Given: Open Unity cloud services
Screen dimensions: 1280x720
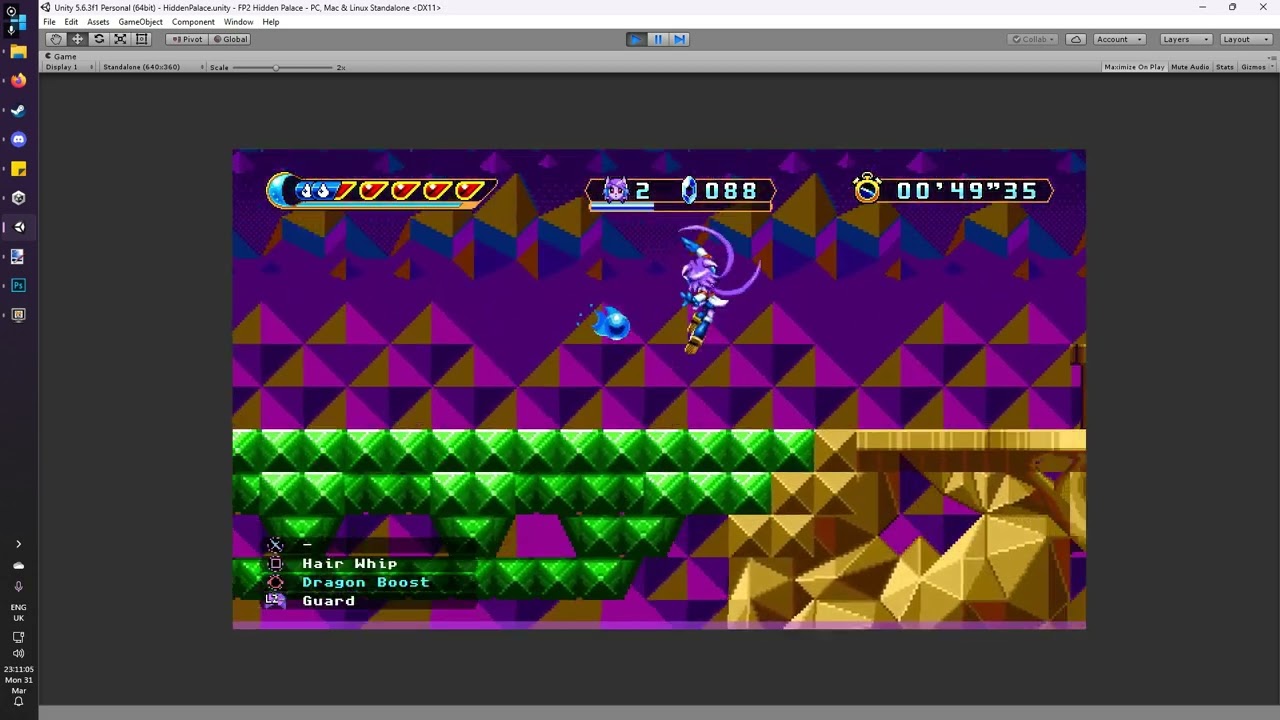Looking at the screenshot, I should point(1076,39).
